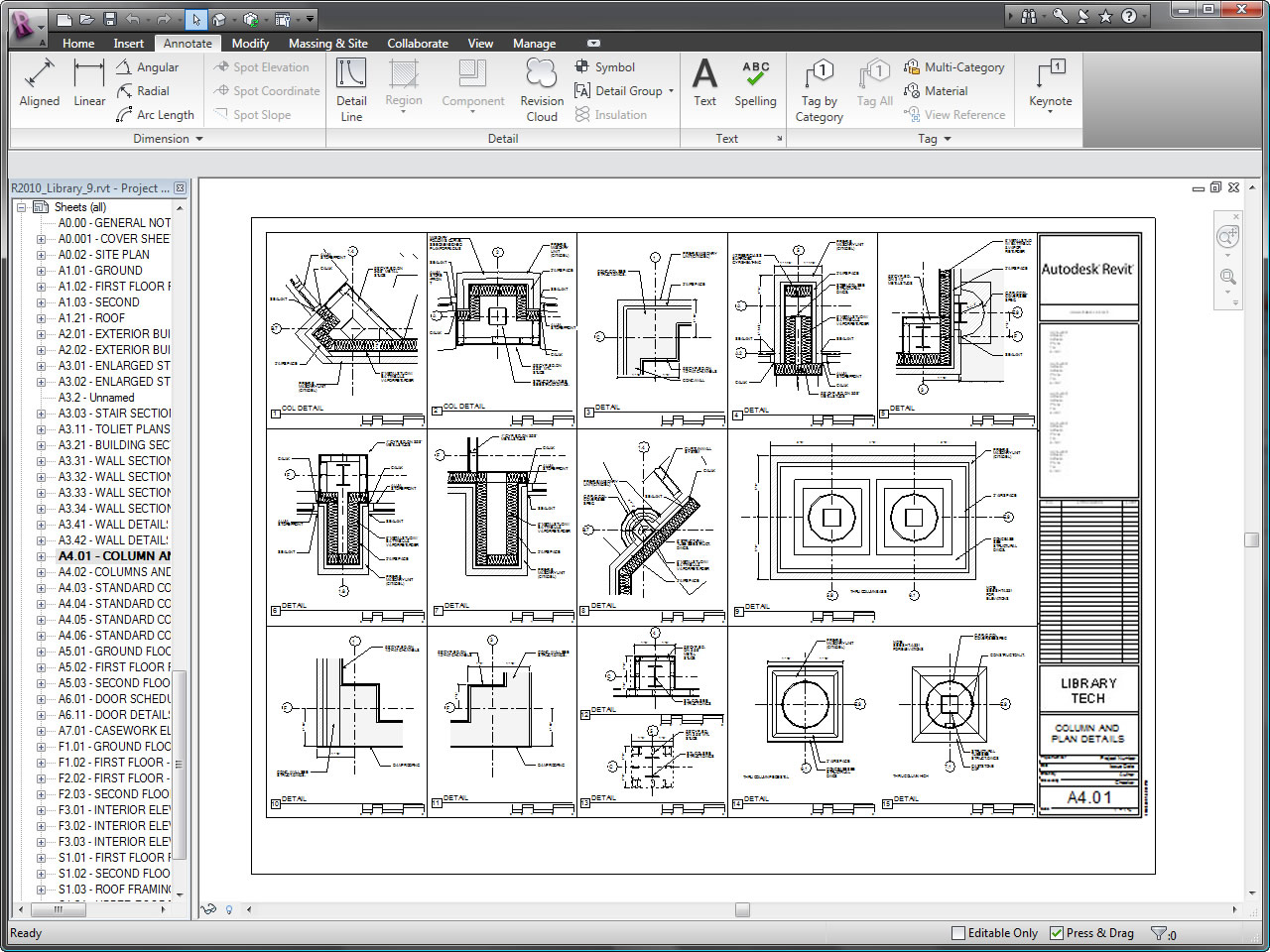Toggle the Editable Only checkbox

pos(958,933)
